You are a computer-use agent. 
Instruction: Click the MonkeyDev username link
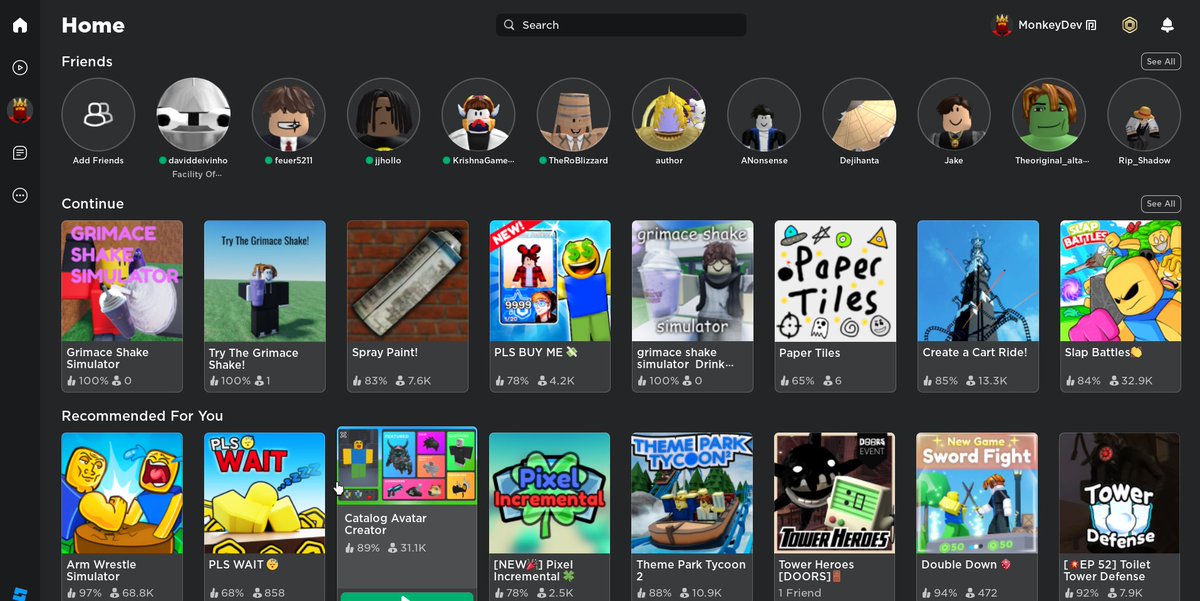pyautogui.click(x=1050, y=25)
